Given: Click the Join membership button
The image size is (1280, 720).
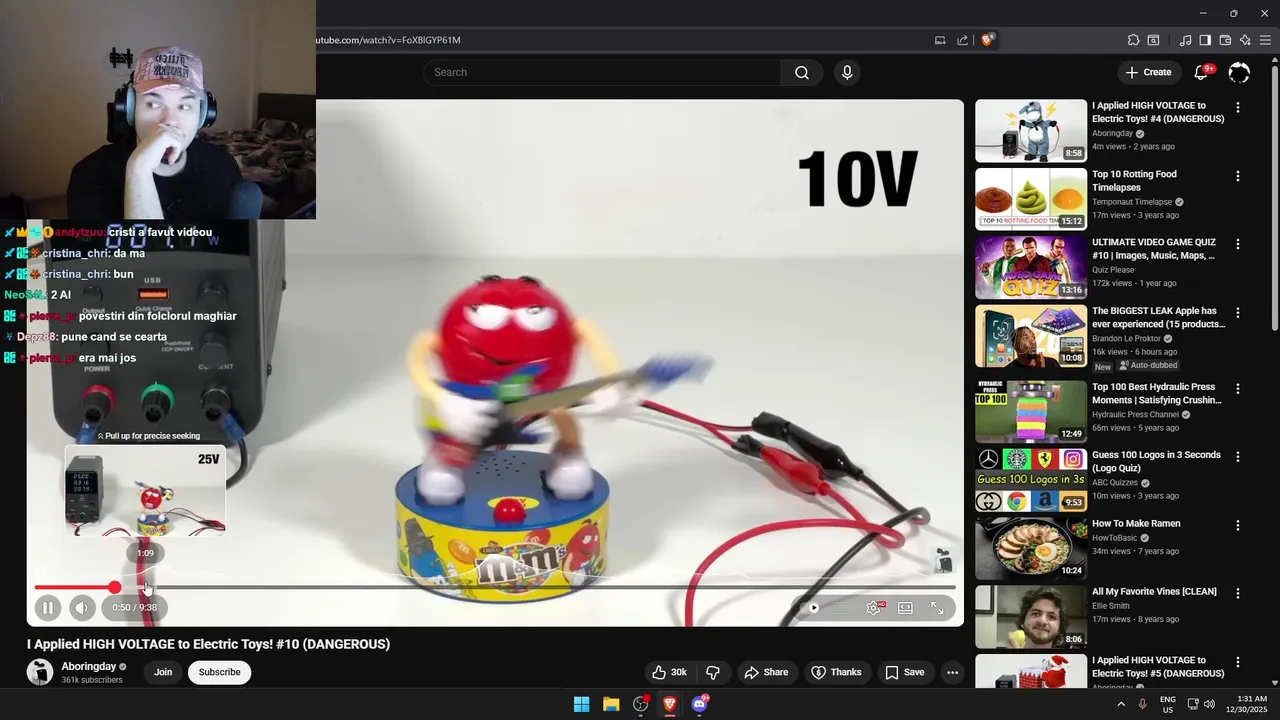Looking at the screenshot, I should [x=163, y=672].
